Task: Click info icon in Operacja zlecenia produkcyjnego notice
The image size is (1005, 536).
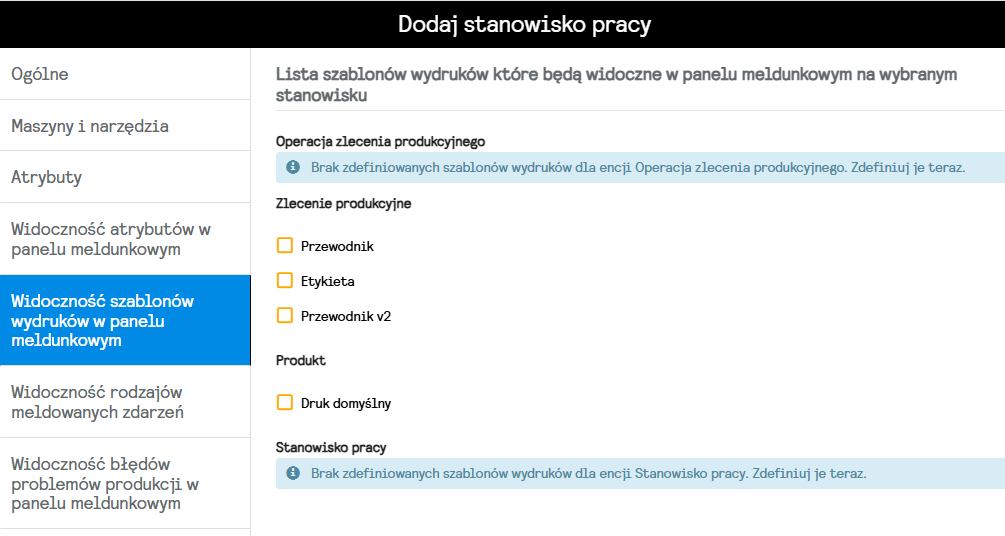Action: [293, 167]
